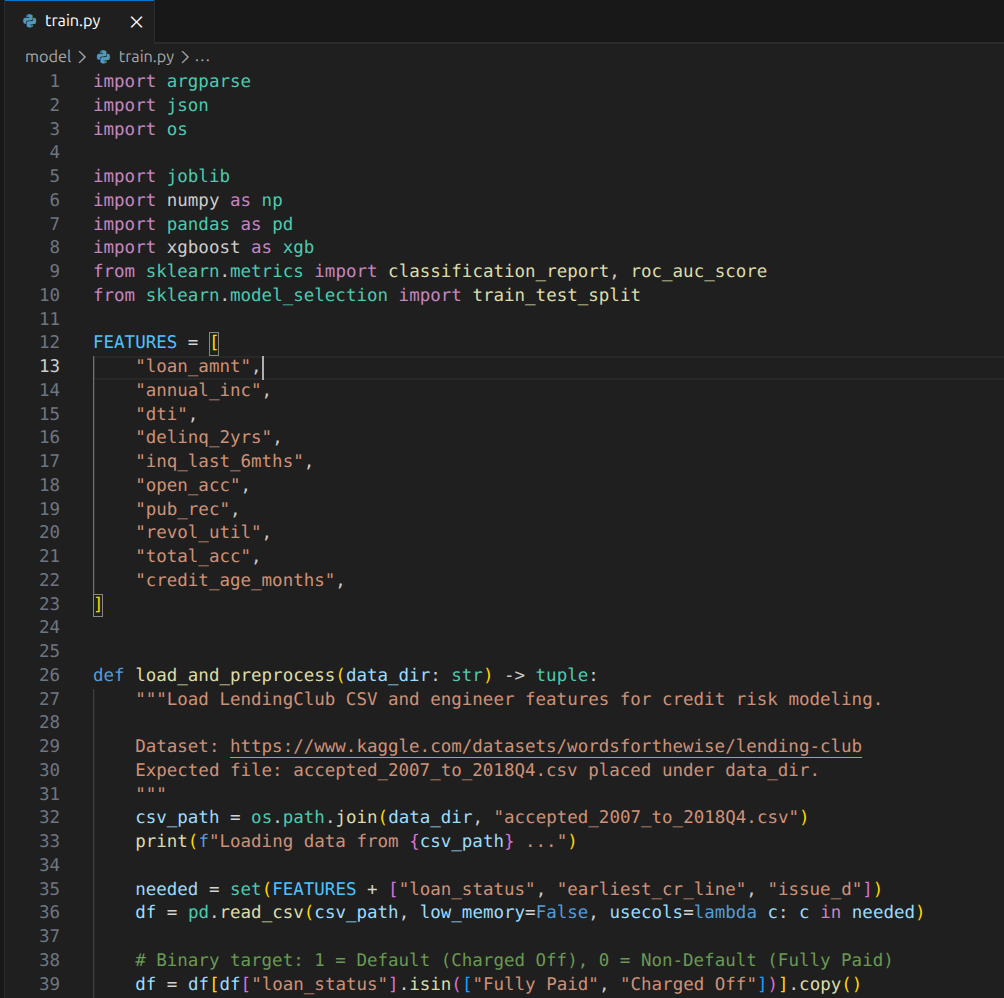Click line number 26 in the gutter
Viewport: 1004px width, 998px height.
49,675
